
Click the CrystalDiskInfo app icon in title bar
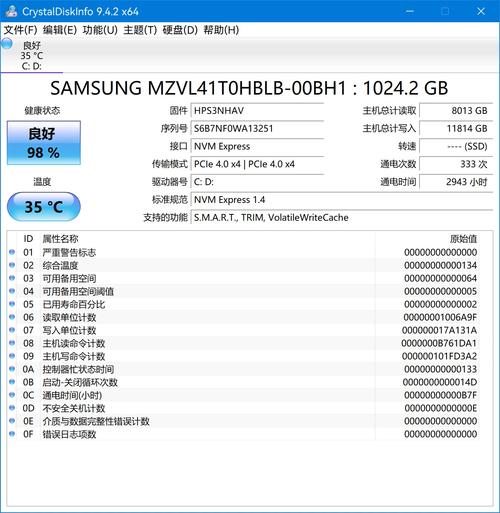(11, 11)
